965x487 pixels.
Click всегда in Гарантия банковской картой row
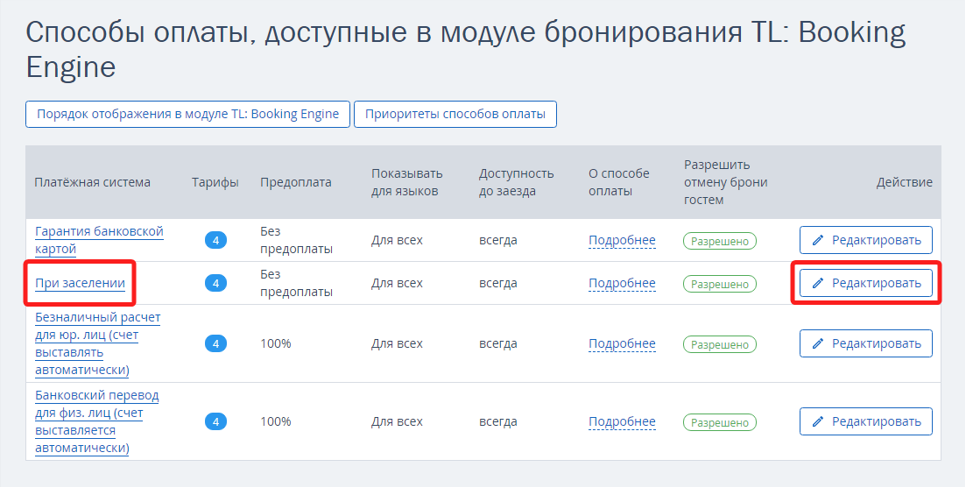[x=498, y=240]
